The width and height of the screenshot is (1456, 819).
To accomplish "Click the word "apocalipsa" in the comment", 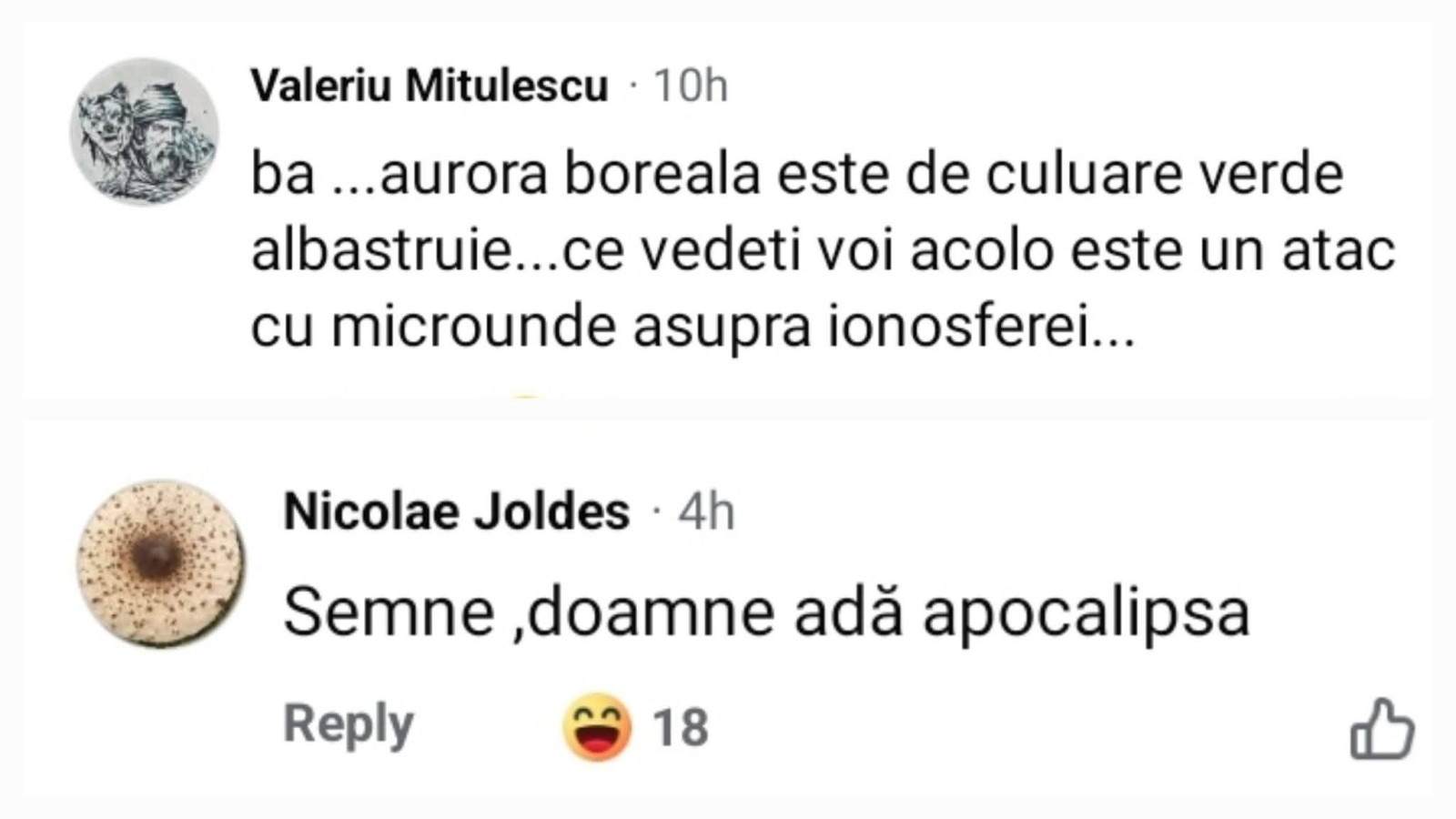I will (1086, 612).
